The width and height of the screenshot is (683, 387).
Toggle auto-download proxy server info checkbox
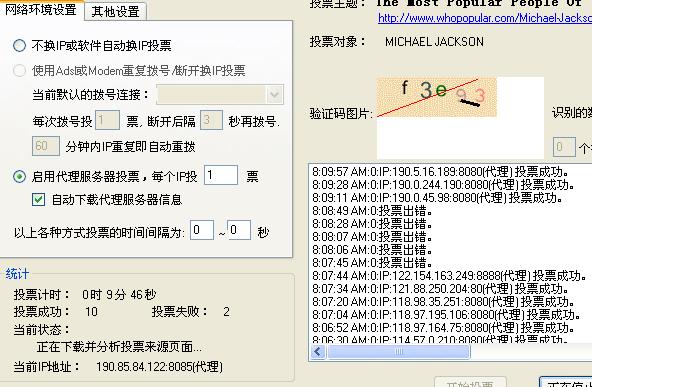pos(38,200)
